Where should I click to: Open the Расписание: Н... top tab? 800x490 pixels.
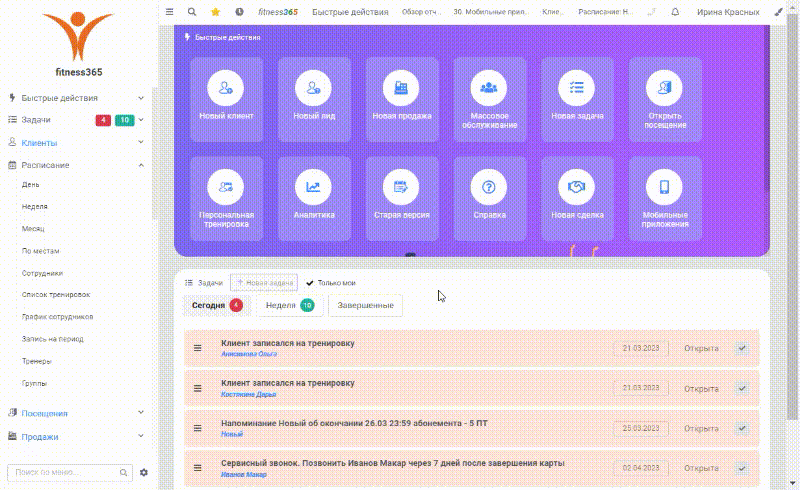pos(606,12)
